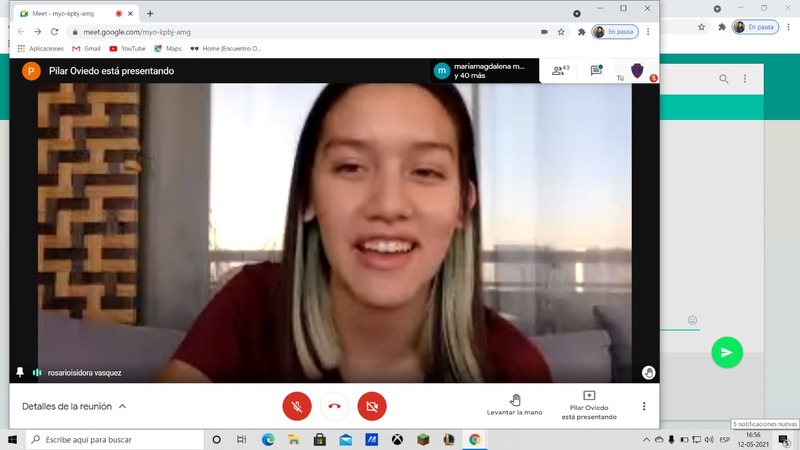Click Levantar la mano to raise hand
800x450 pixels.
tap(515, 405)
